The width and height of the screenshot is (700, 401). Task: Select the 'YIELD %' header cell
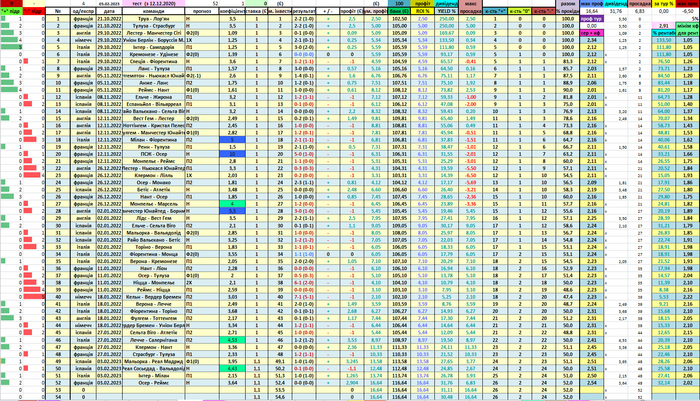pos(446,11)
